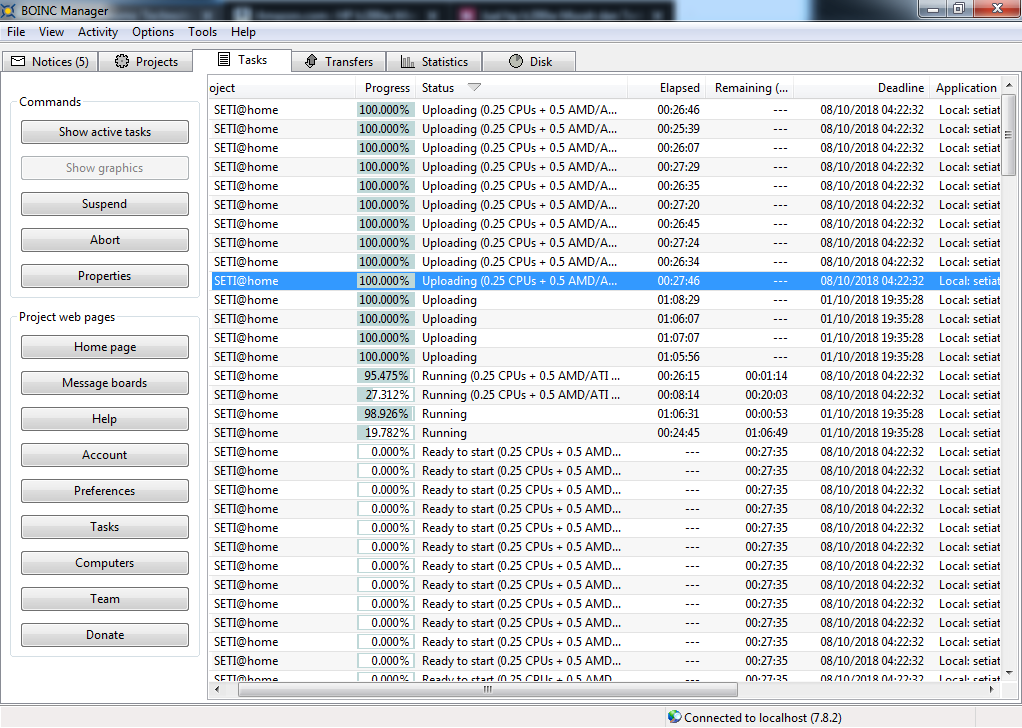Image resolution: width=1022 pixels, height=728 pixels.
Task: Click the Donate button
Action: (104, 634)
